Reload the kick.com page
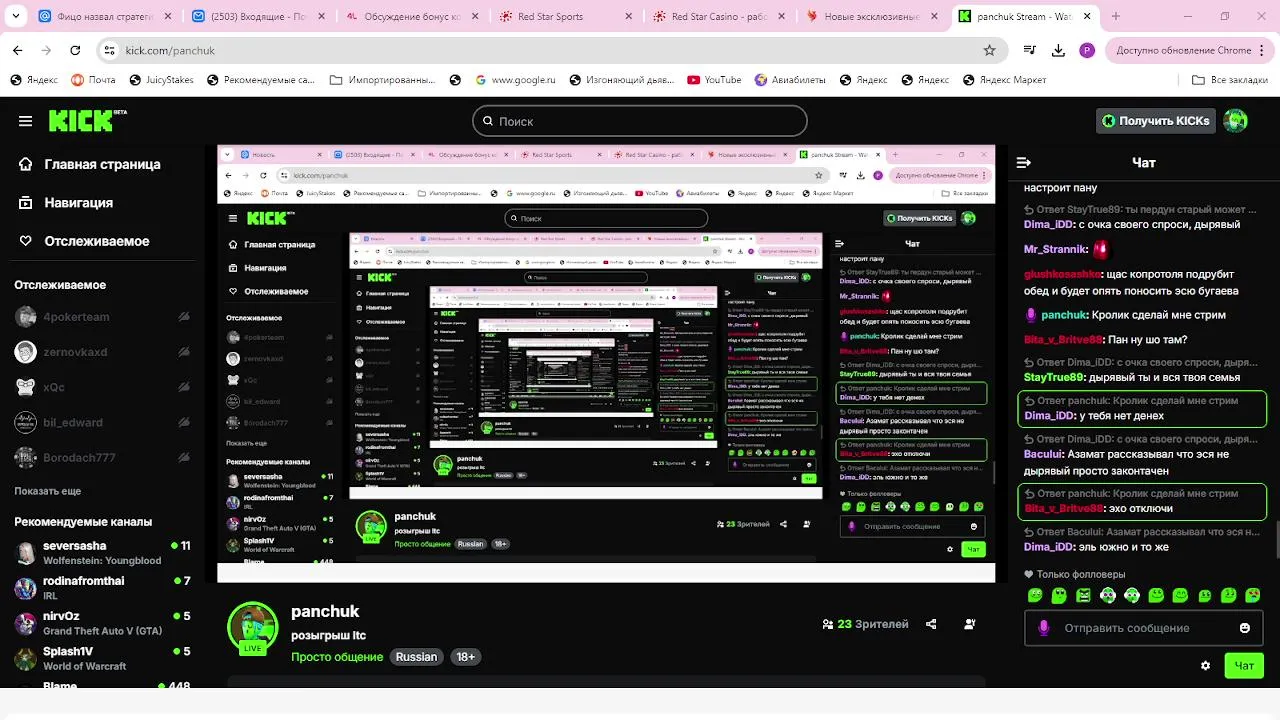 coord(76,50)
